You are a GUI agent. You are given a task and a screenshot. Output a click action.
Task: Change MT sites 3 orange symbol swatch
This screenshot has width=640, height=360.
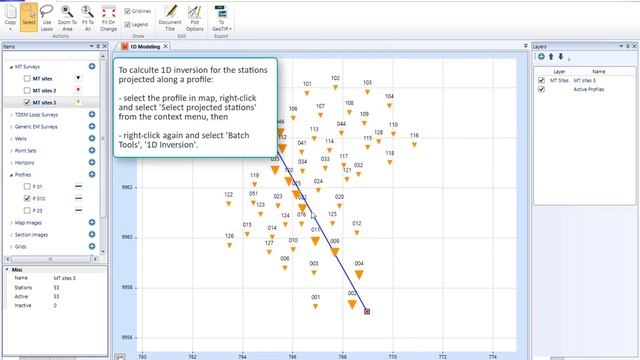tap(78, 102)
